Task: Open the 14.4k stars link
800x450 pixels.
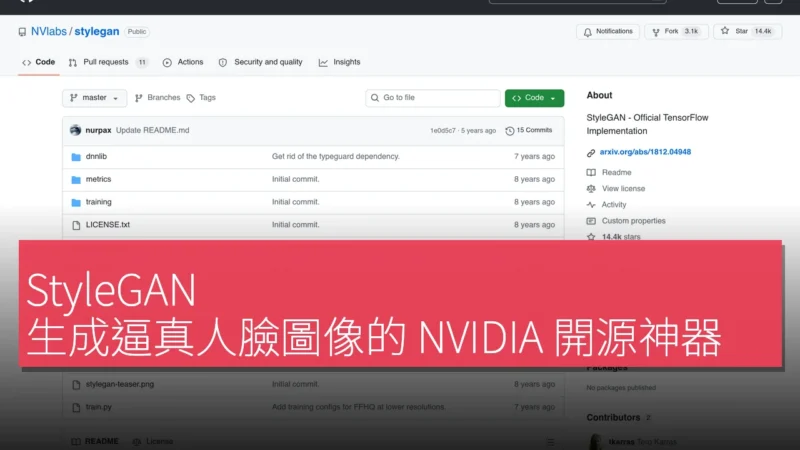Action: [621, 237]
